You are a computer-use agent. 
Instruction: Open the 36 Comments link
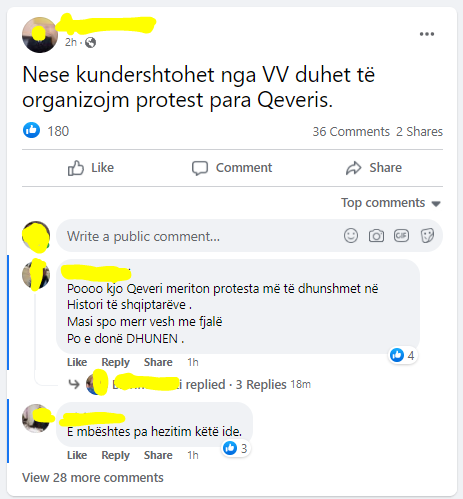coord(351,132)
